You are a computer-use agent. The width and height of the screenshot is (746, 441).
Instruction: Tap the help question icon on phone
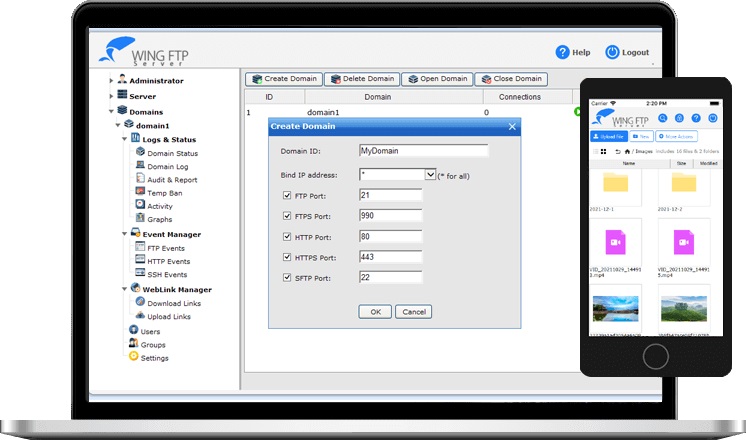696,118
